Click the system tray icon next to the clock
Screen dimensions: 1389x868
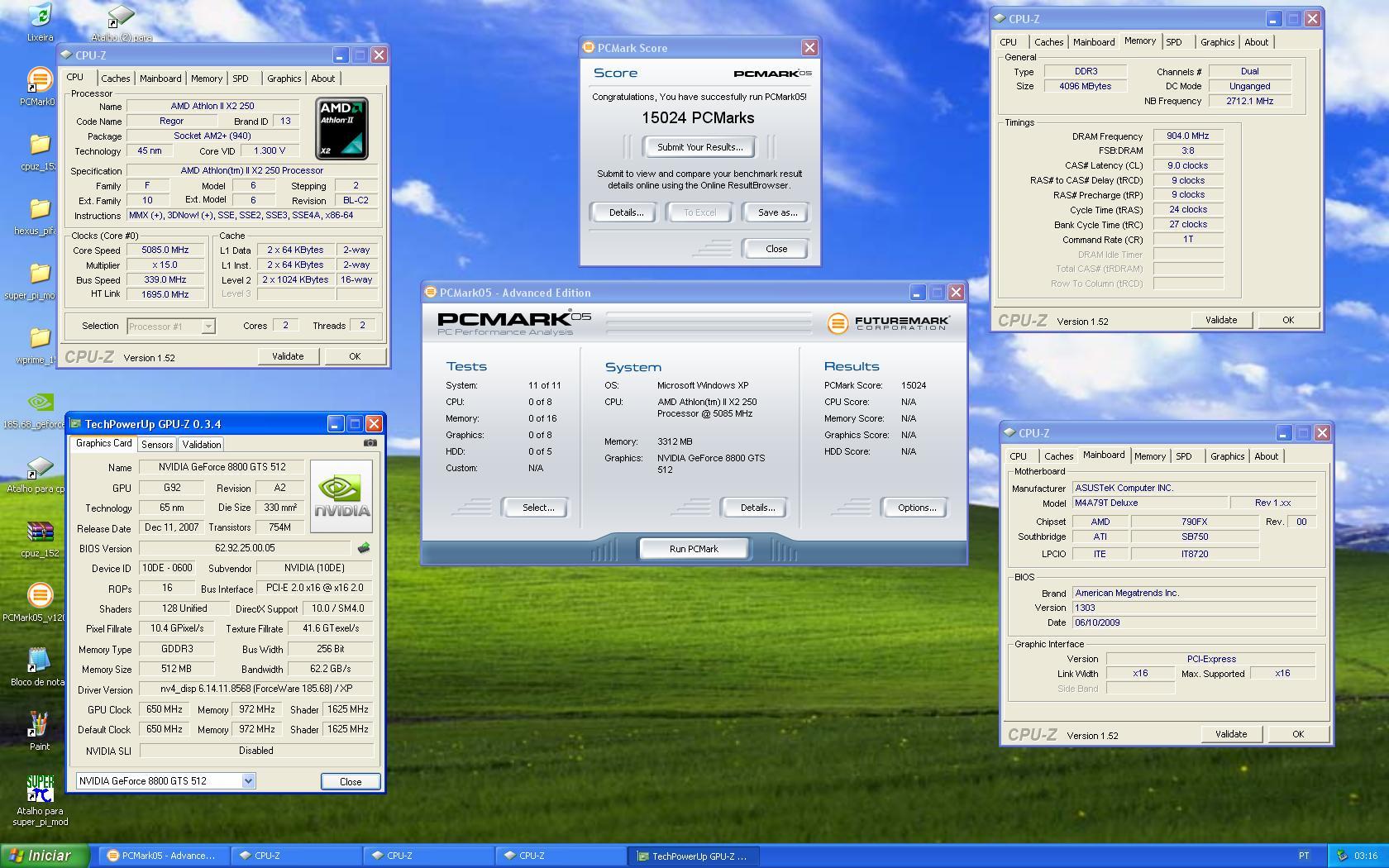[x=1342, y=856]
